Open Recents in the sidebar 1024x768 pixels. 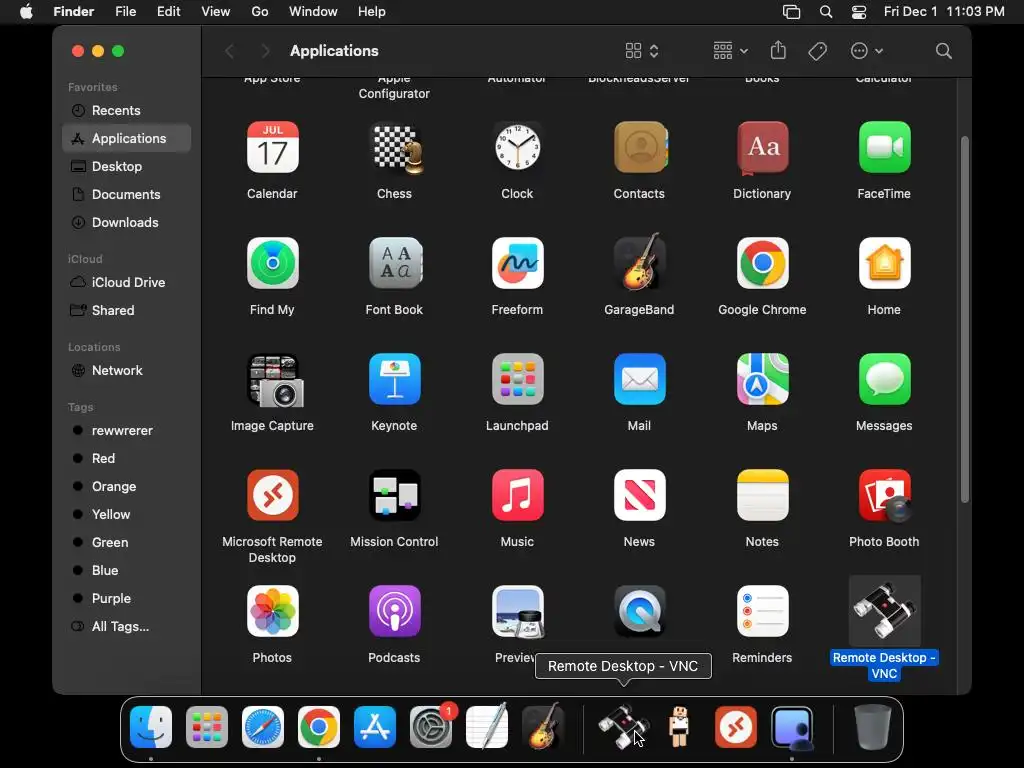pos(127,110)
